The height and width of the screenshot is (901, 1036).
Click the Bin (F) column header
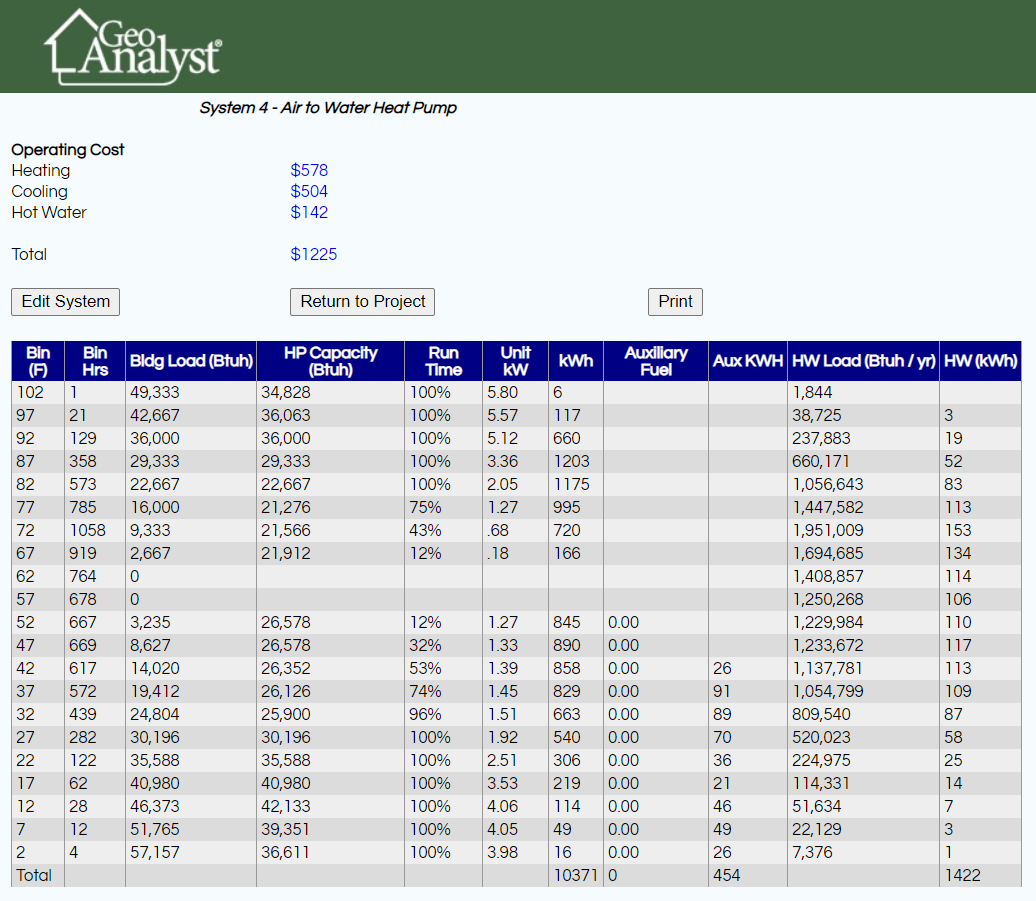(x=38, y=361)
